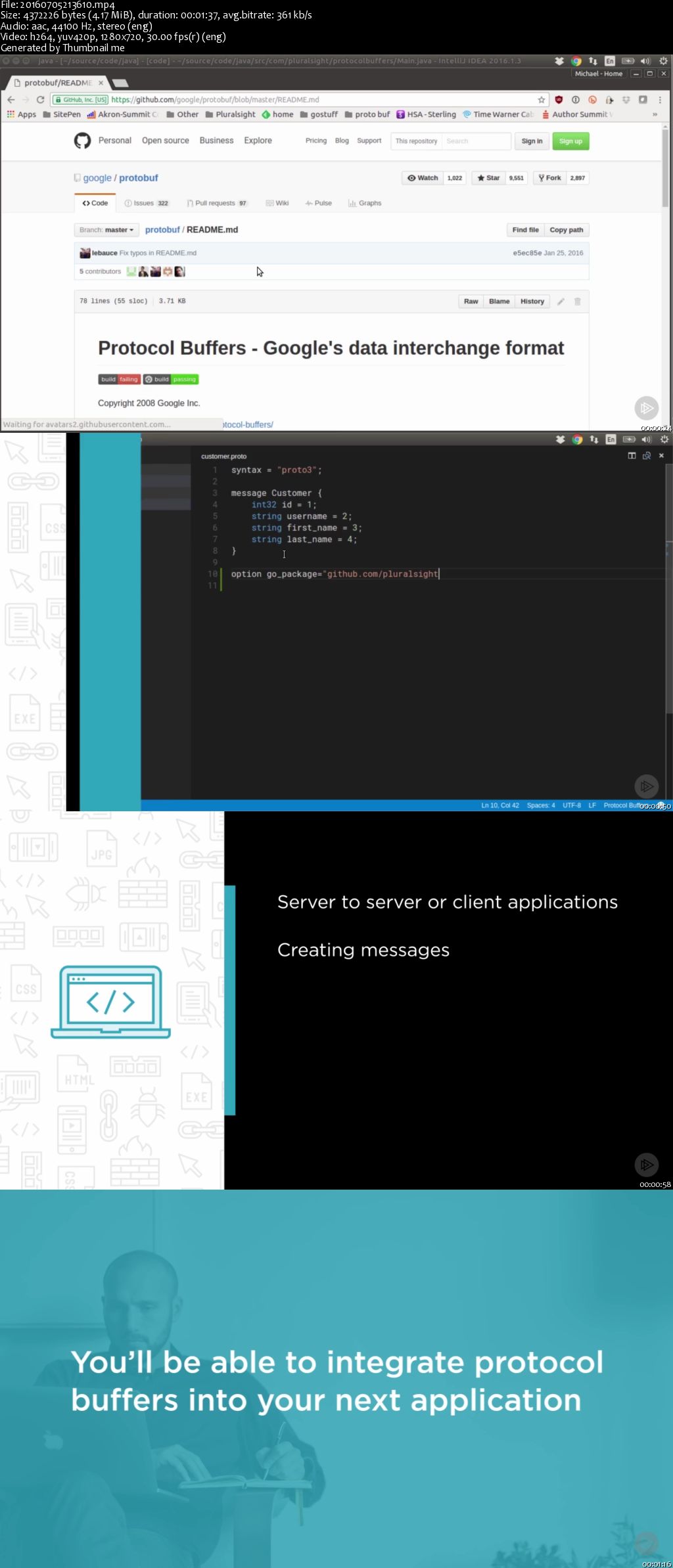This screenshot has height=1568, width=673.
Task: Open the Spaces: 4 indentation picker
Action: (541, 805)
